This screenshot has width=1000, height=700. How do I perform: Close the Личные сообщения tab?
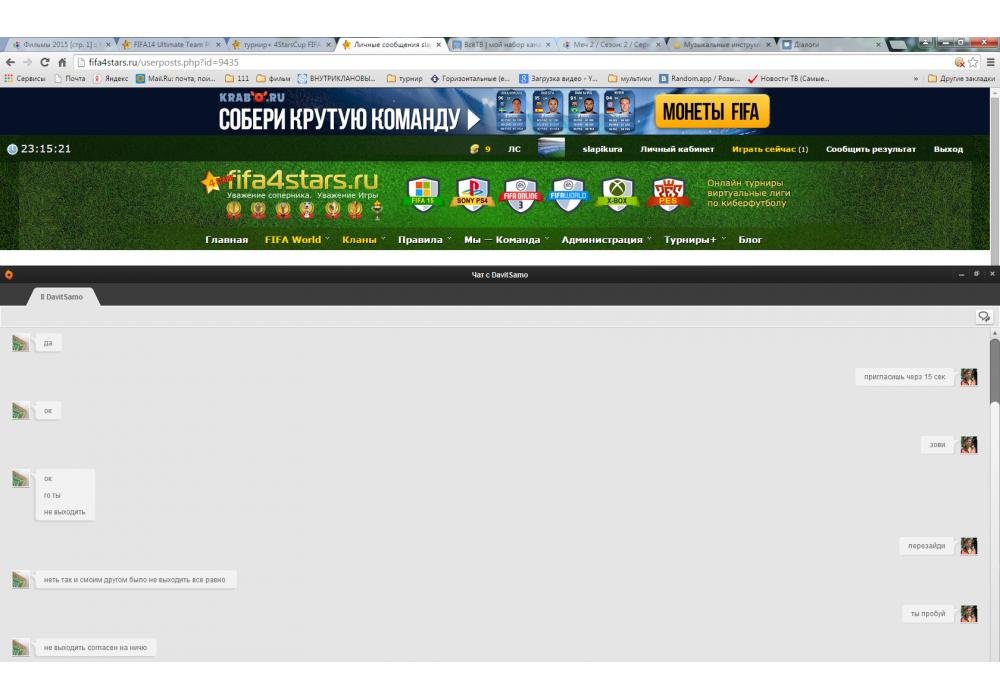pos(439,45)
